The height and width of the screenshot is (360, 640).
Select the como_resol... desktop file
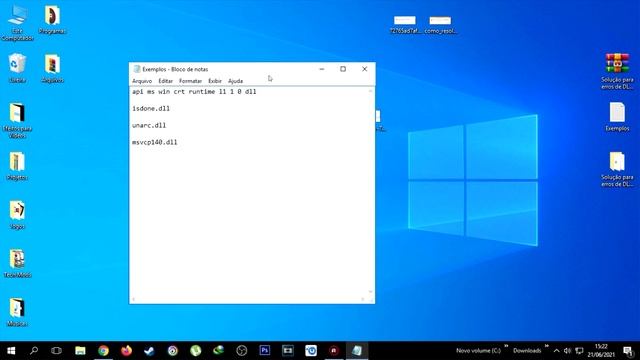pos(440,24)
